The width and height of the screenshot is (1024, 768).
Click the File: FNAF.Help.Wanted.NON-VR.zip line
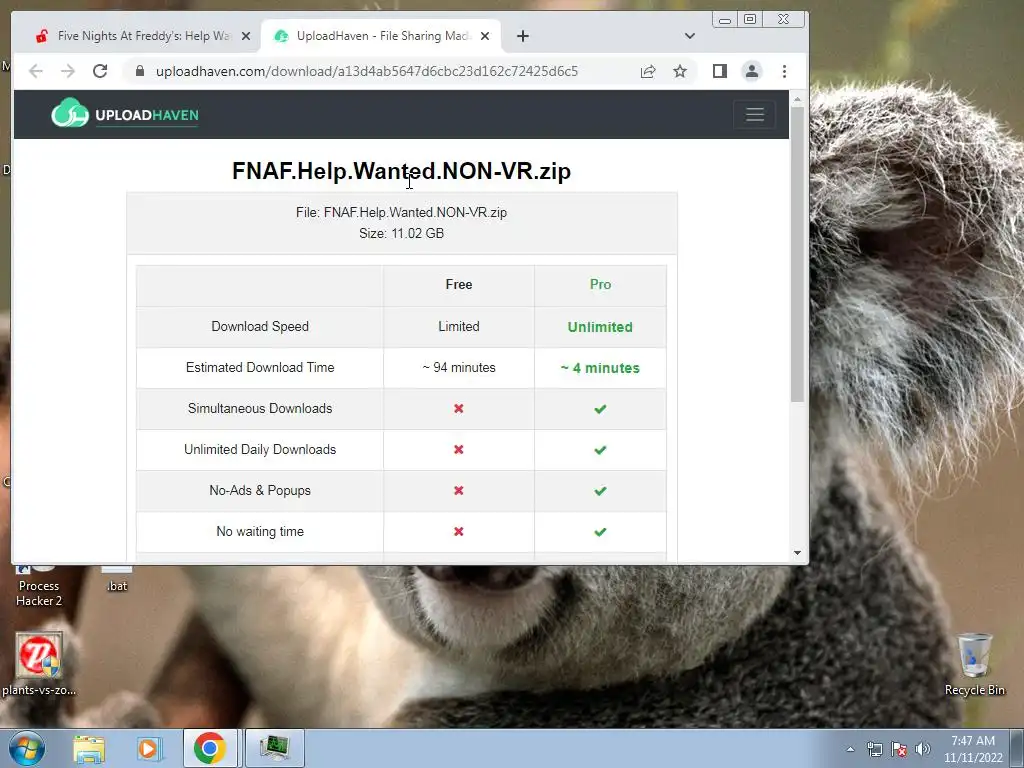(402, 212)
